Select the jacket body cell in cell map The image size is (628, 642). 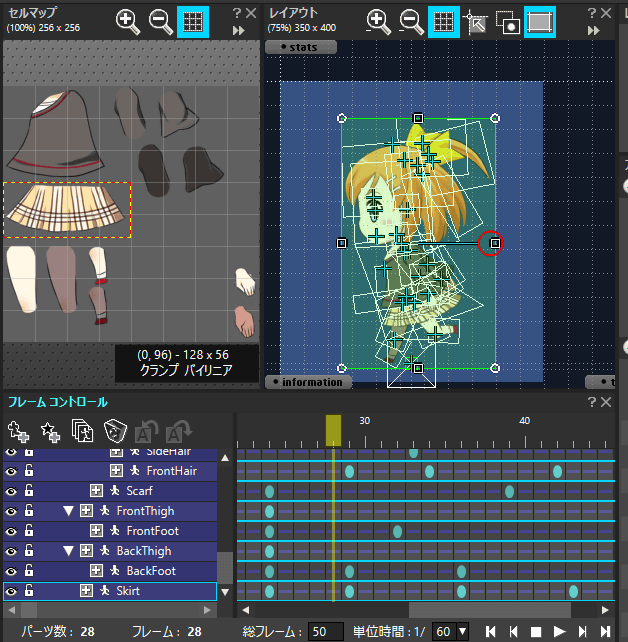tap(55, 133)
